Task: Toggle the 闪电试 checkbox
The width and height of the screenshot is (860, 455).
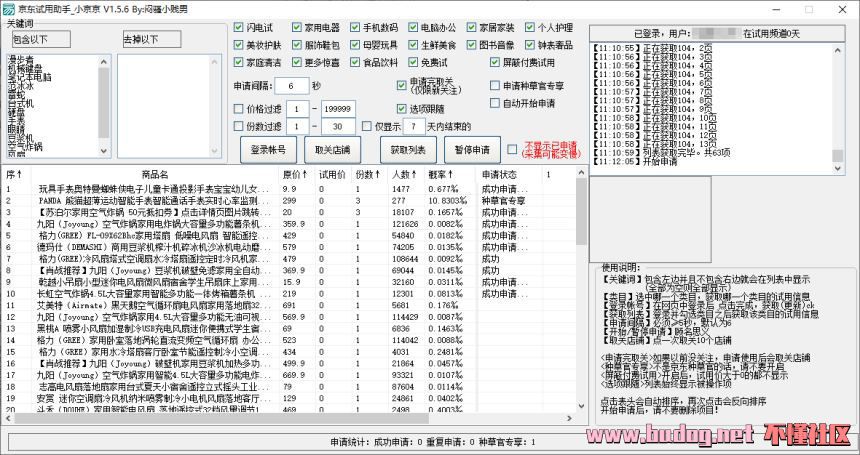Action: [238, 27]
